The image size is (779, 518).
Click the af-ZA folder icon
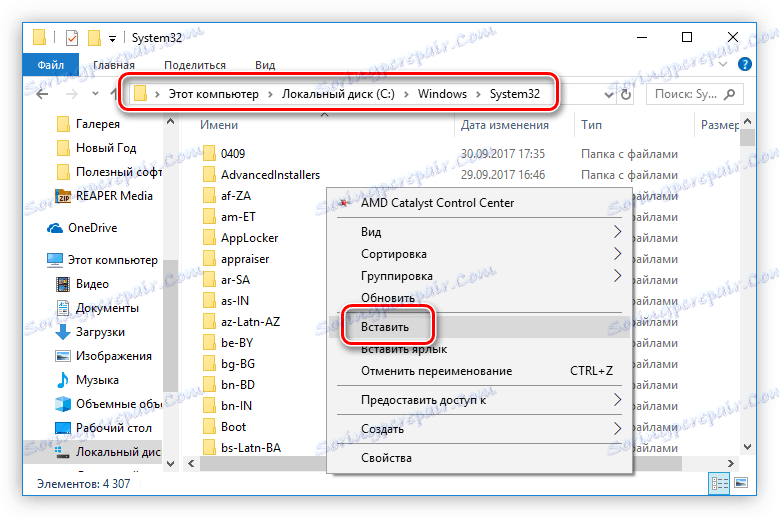(x=209, y=196)
